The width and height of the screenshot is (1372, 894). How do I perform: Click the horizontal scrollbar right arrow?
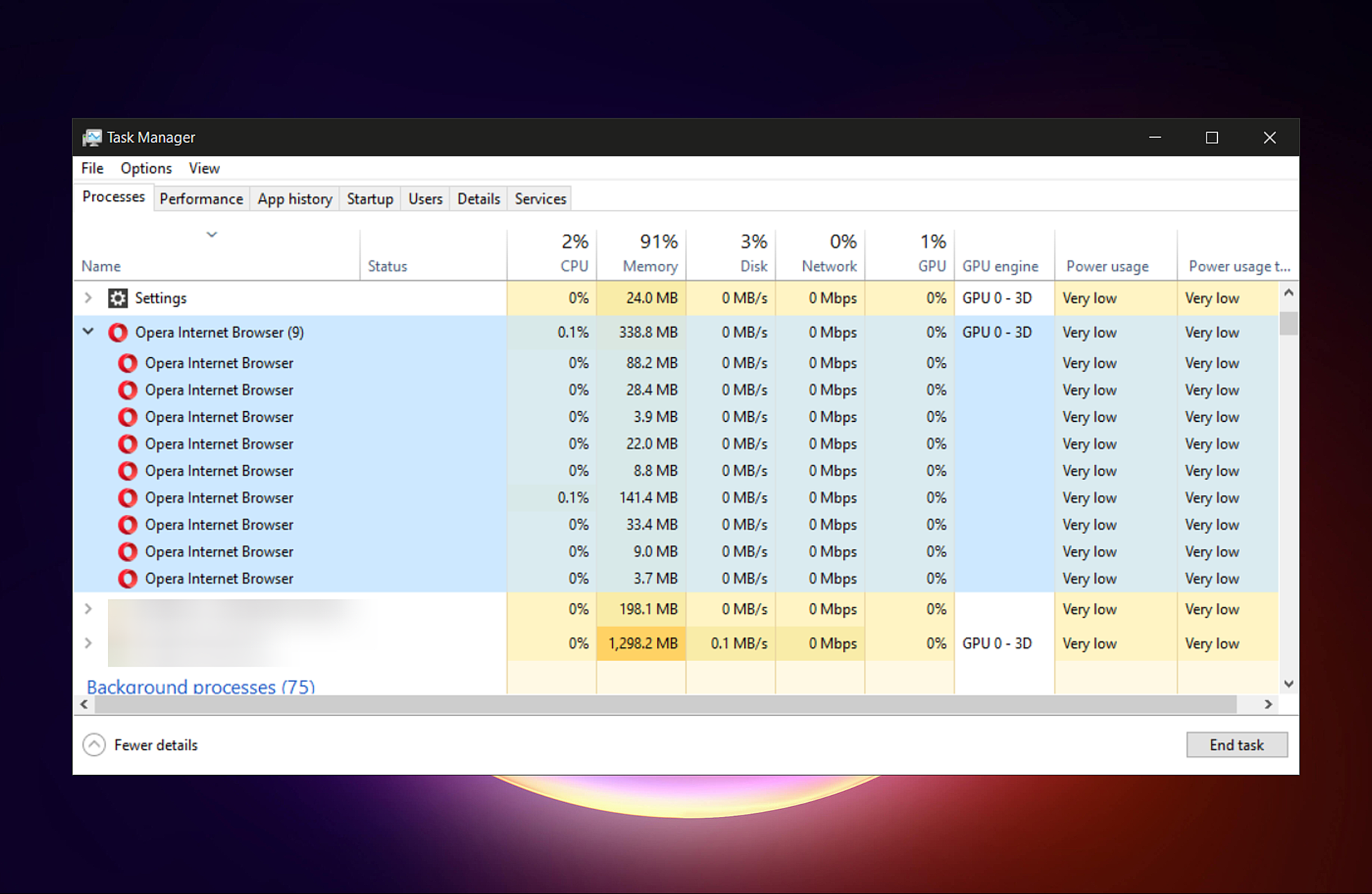tap(1268, 705)
